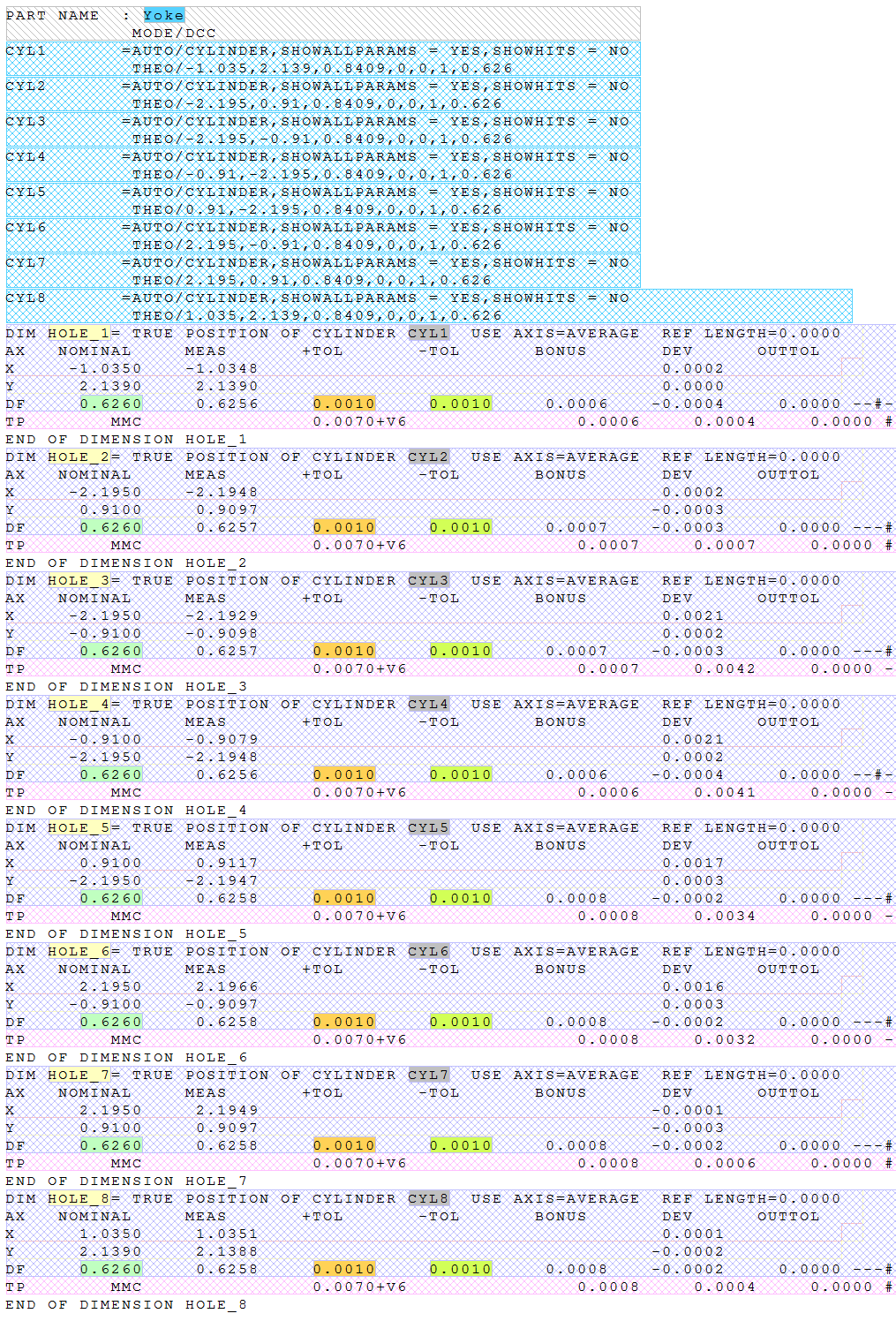This screenshot has height=1321, width=896.
Task: Select the CYL1 feature label
Action: coord(26,50)
